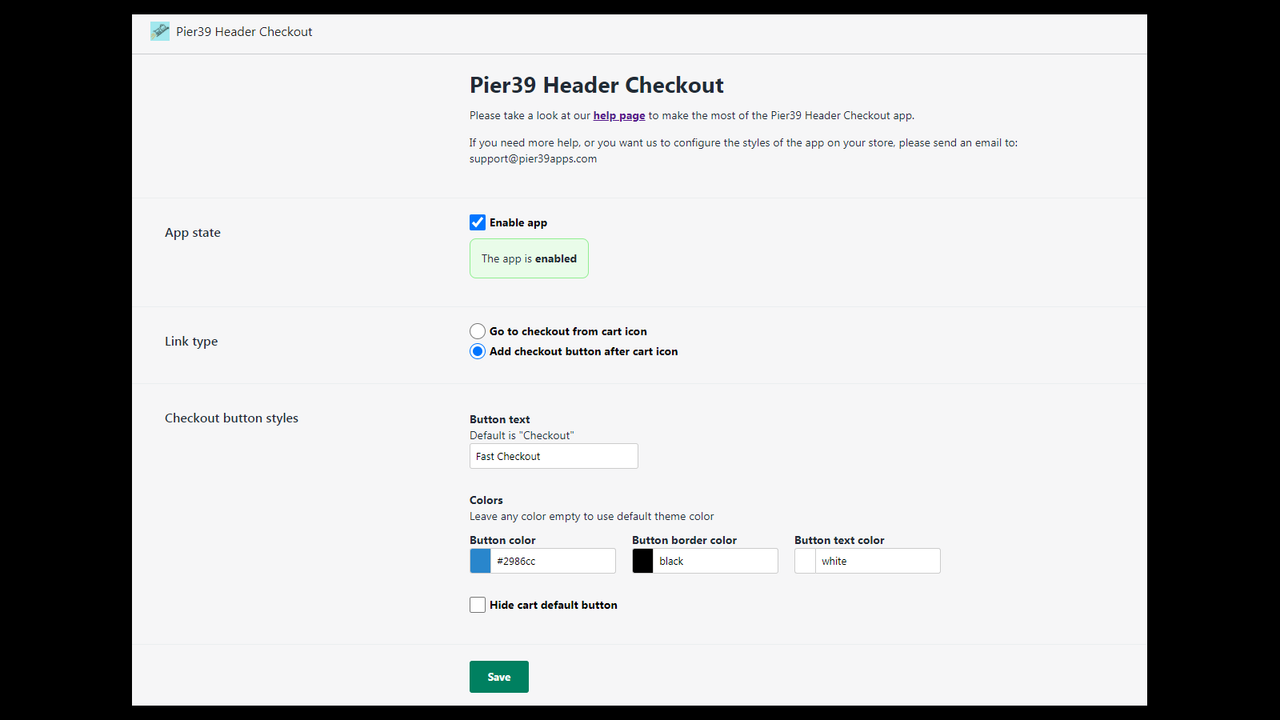Open the help page link
Viewport: 1280px width, 720px height.
(x=618, y=115)
